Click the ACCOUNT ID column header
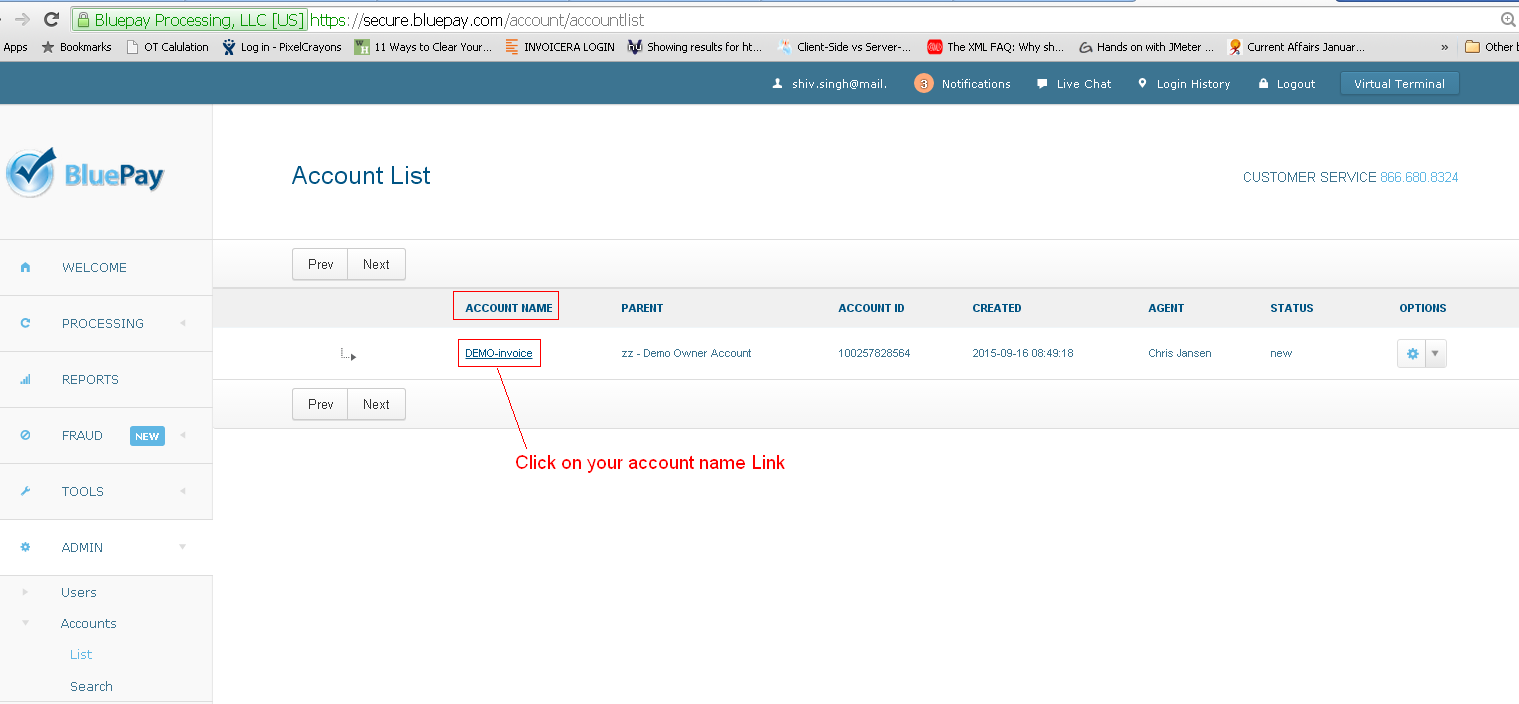Image resolution: width=1519 pixels, height=704 pixels. 871,308
